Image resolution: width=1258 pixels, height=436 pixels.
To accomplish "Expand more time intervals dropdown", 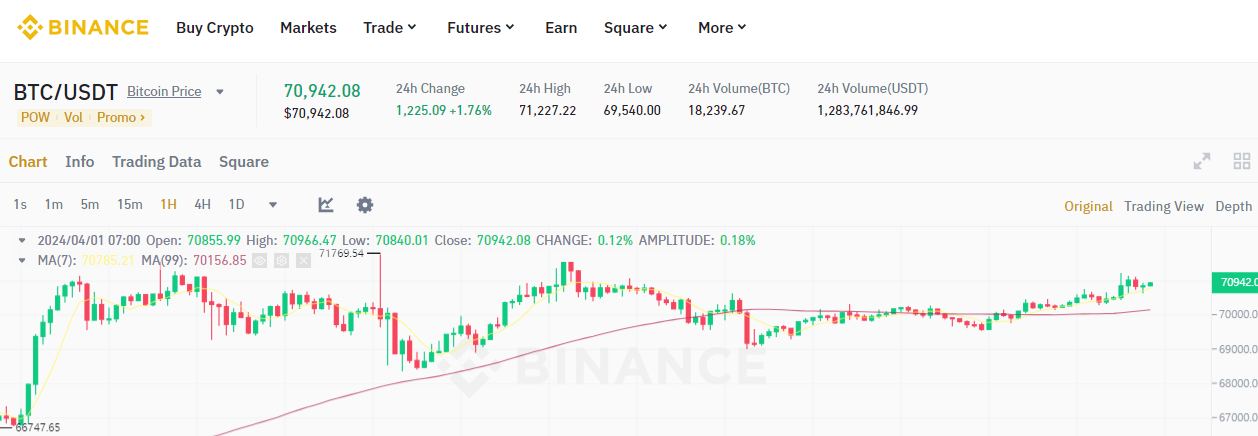I will point(273,205).
